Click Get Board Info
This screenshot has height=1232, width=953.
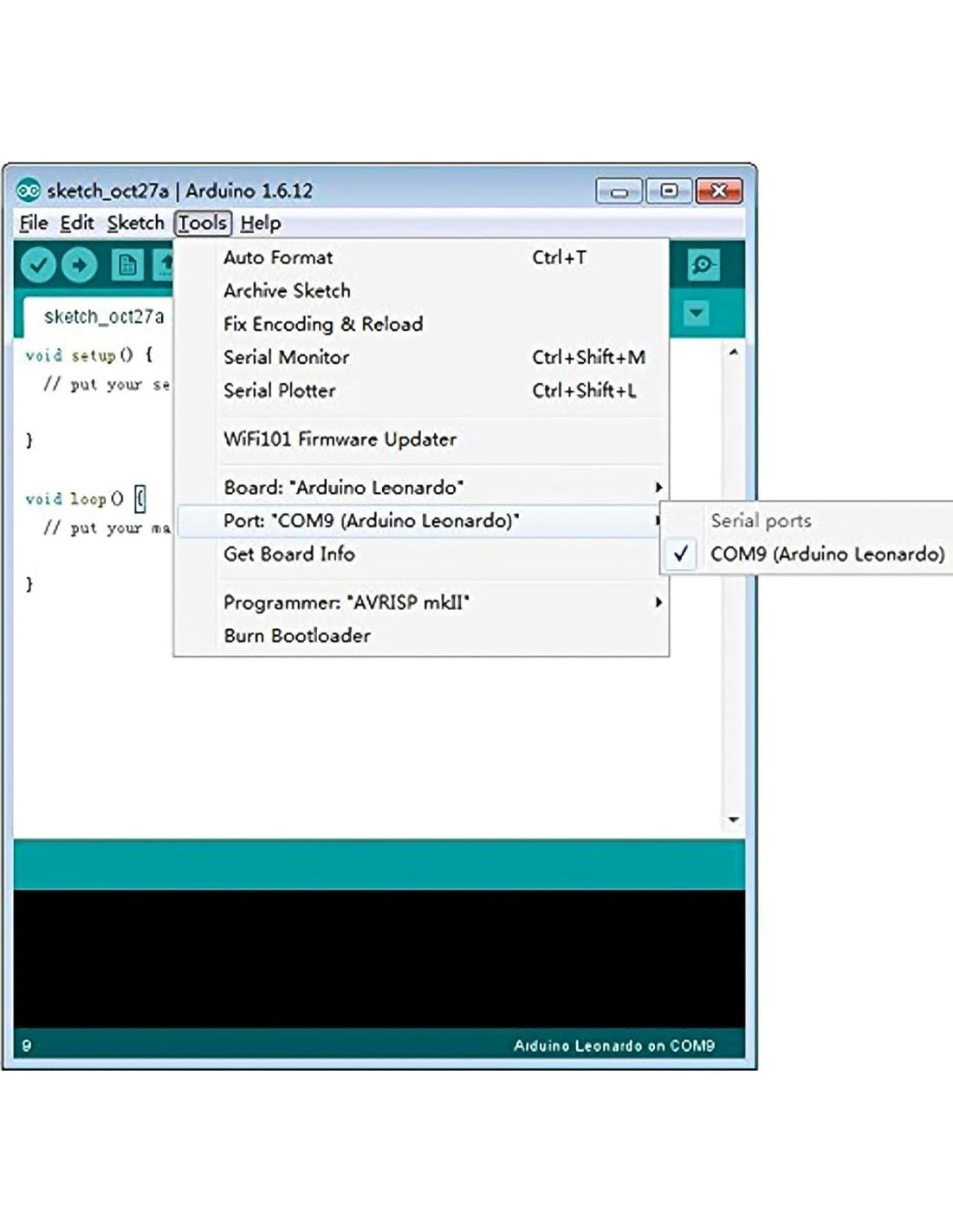pos(289,554)
